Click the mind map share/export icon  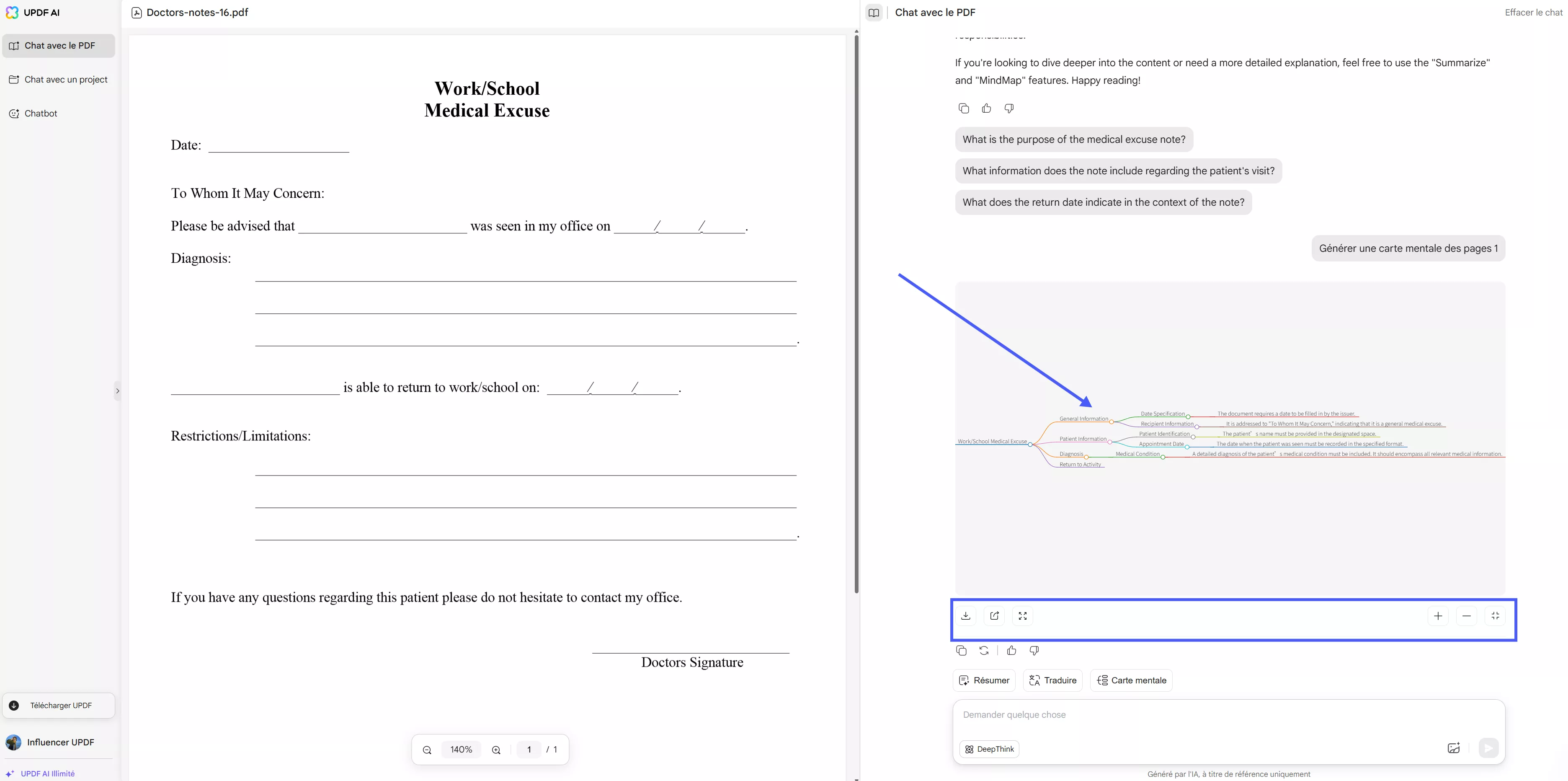pos(994,616)
